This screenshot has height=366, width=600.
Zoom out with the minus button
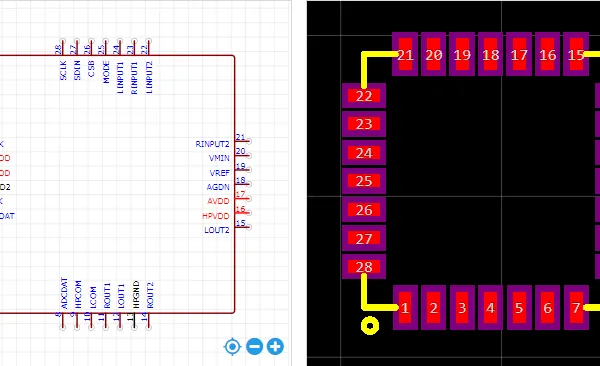point(254,346)
